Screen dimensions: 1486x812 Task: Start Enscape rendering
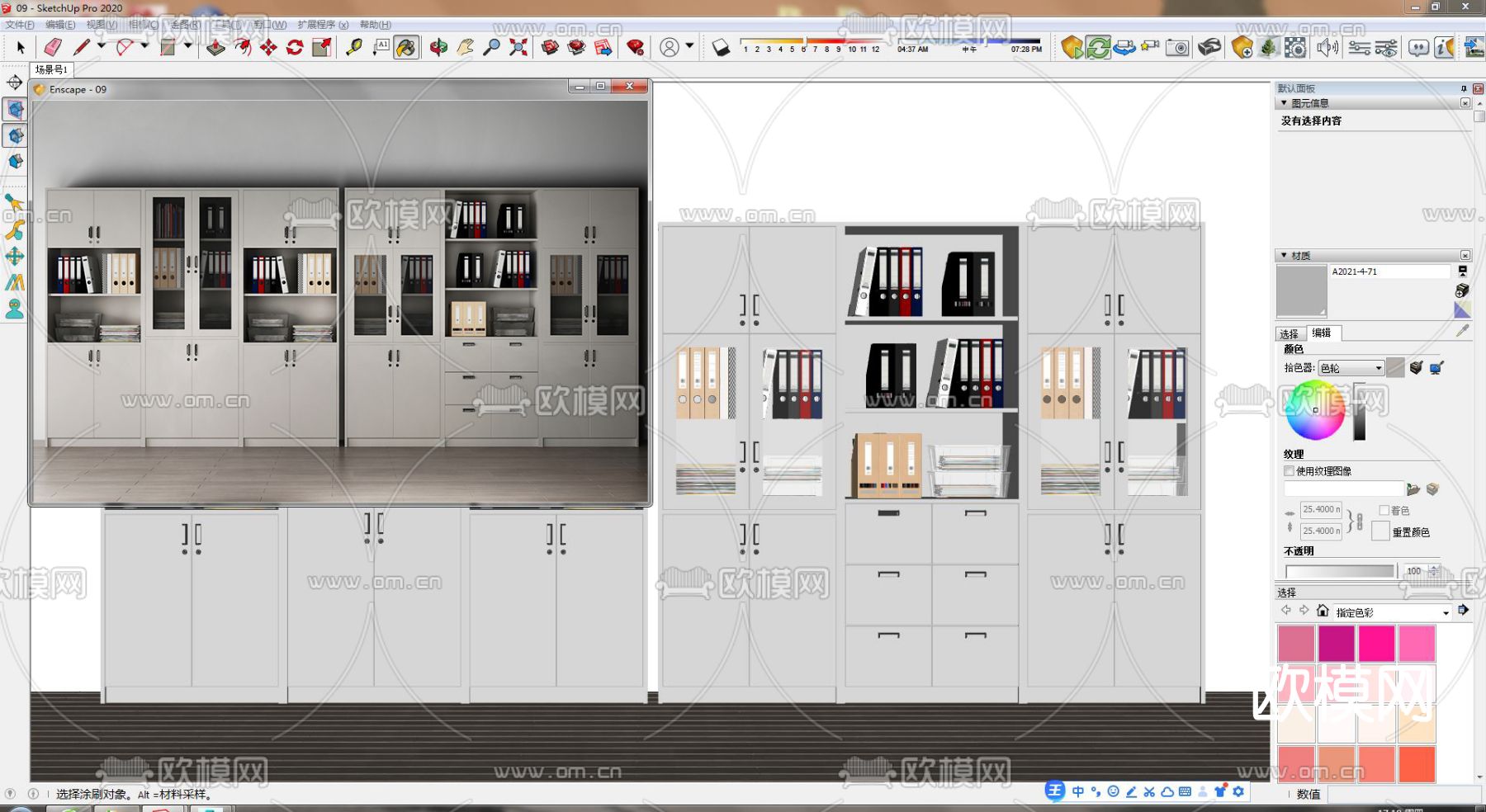tap(1072, 47)
